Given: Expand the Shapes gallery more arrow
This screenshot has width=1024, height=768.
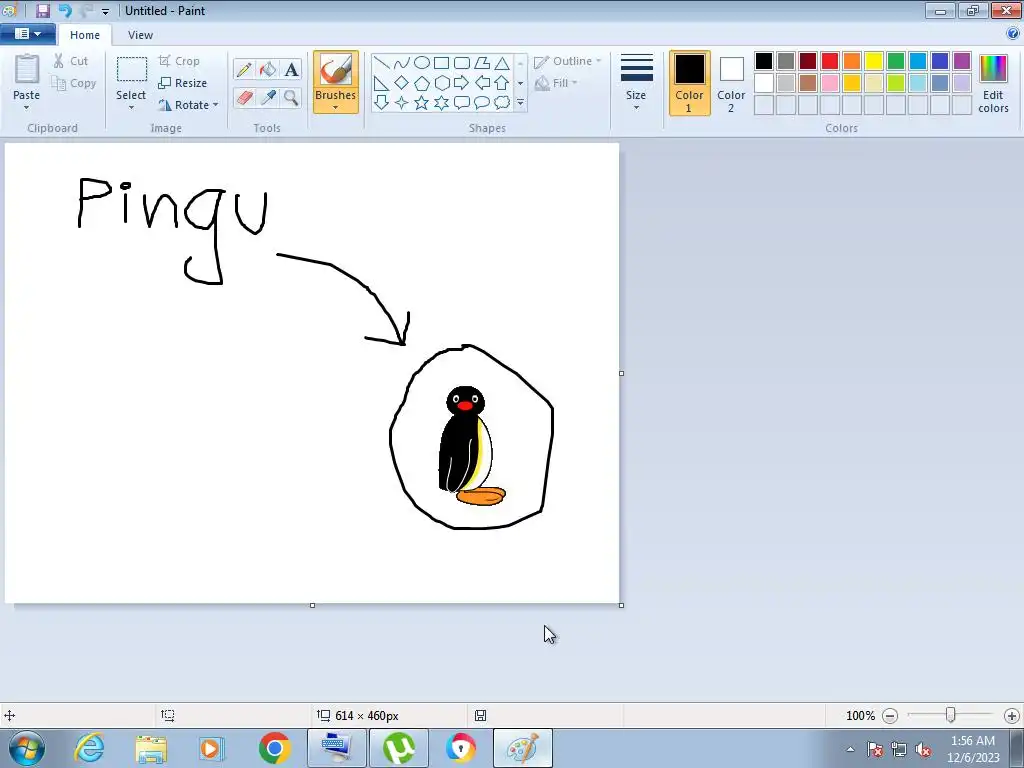Looking at the screenshot, I should click(x=520, y=103).
